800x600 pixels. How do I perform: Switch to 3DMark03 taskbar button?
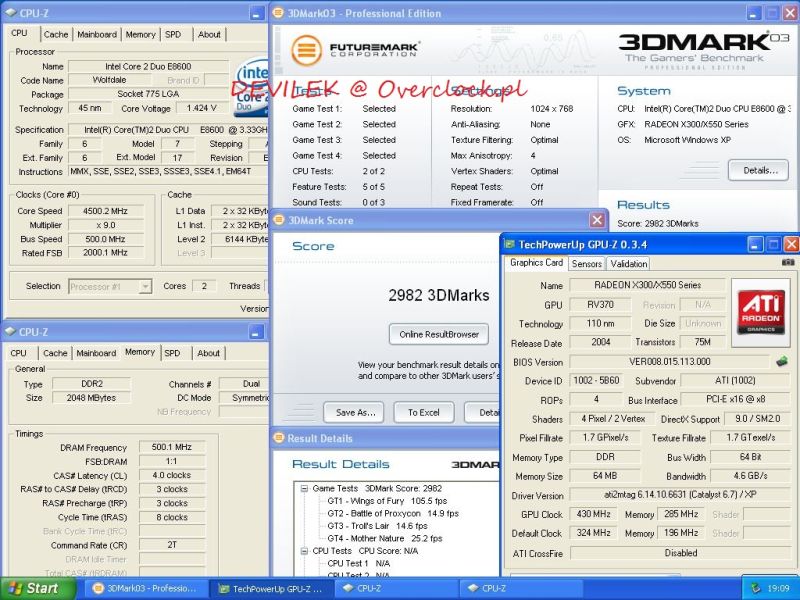146,588
